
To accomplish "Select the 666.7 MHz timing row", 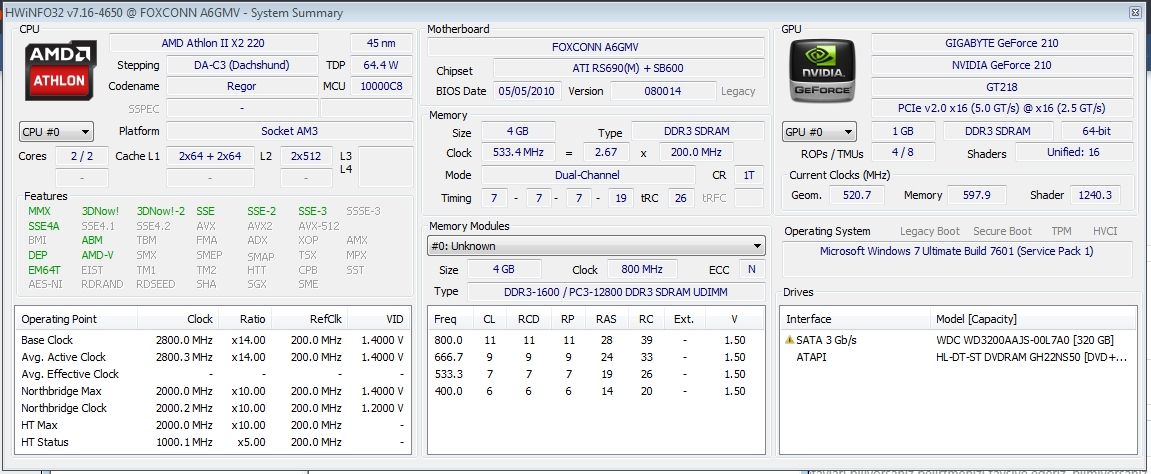I will [595, 357].
